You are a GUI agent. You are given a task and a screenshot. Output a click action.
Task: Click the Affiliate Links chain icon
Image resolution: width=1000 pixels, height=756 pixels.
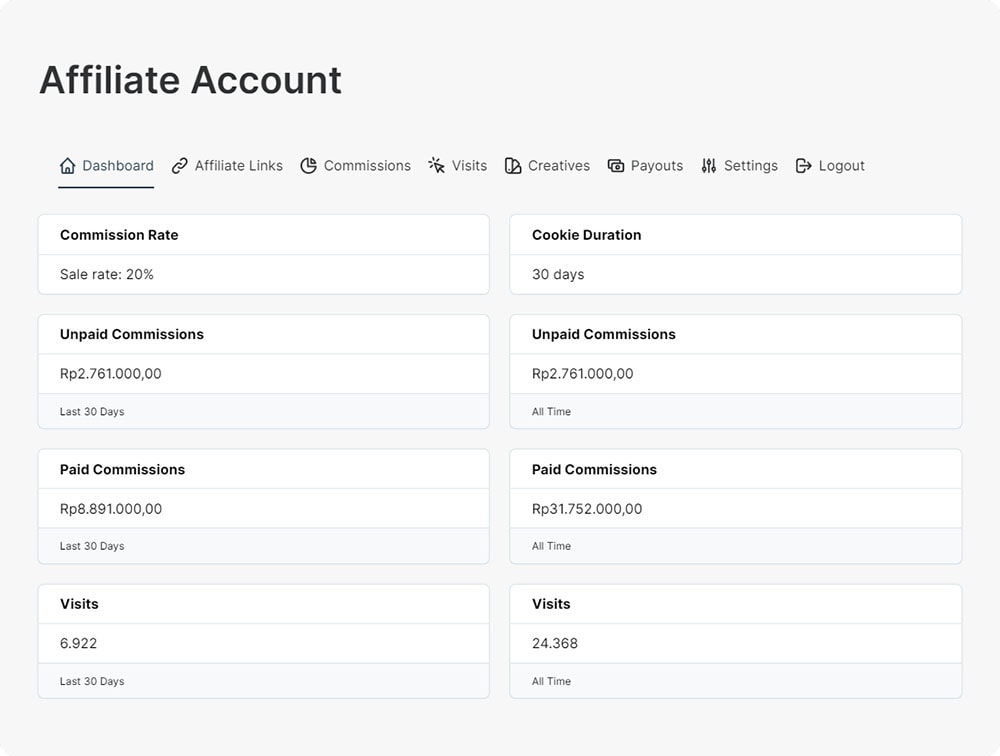(x=180, y=166)
